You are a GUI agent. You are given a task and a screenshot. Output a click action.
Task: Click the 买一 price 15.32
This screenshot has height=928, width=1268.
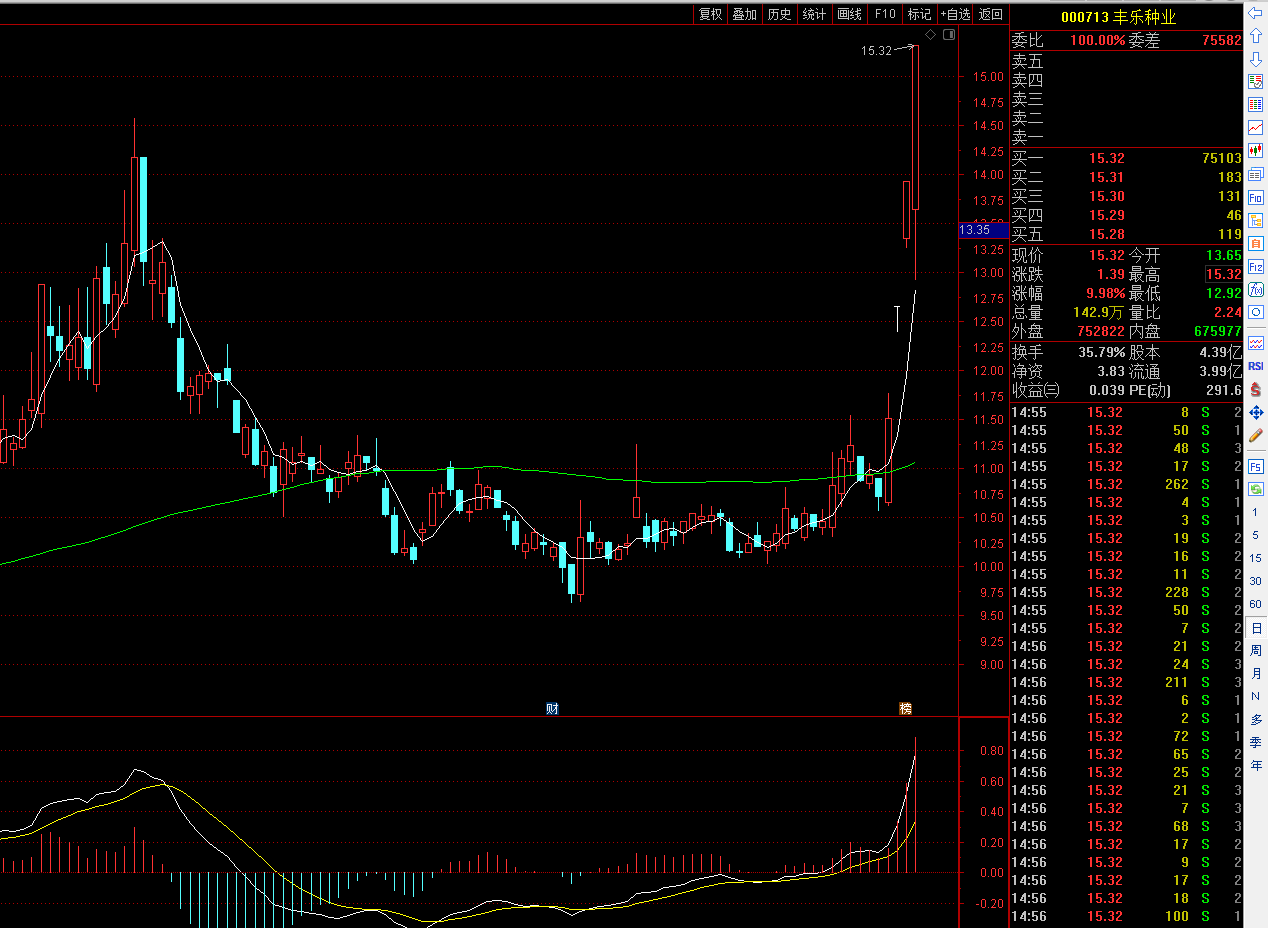click(x=1106, y=158)
